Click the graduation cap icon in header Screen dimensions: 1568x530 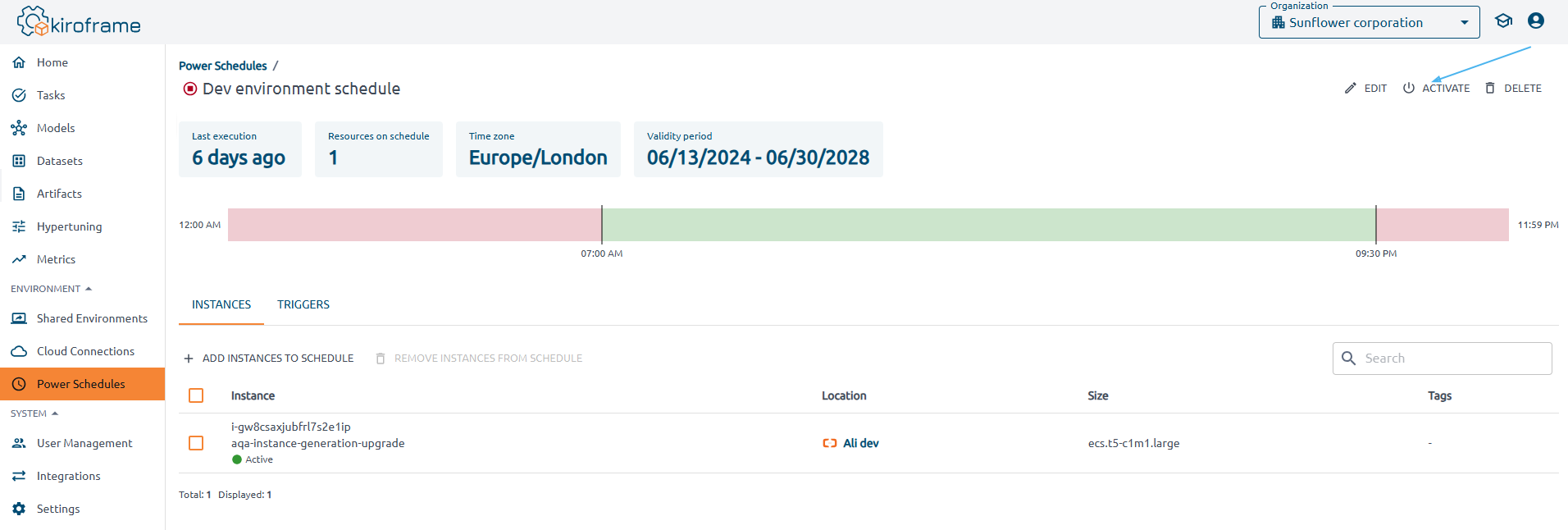(1503, 21)
